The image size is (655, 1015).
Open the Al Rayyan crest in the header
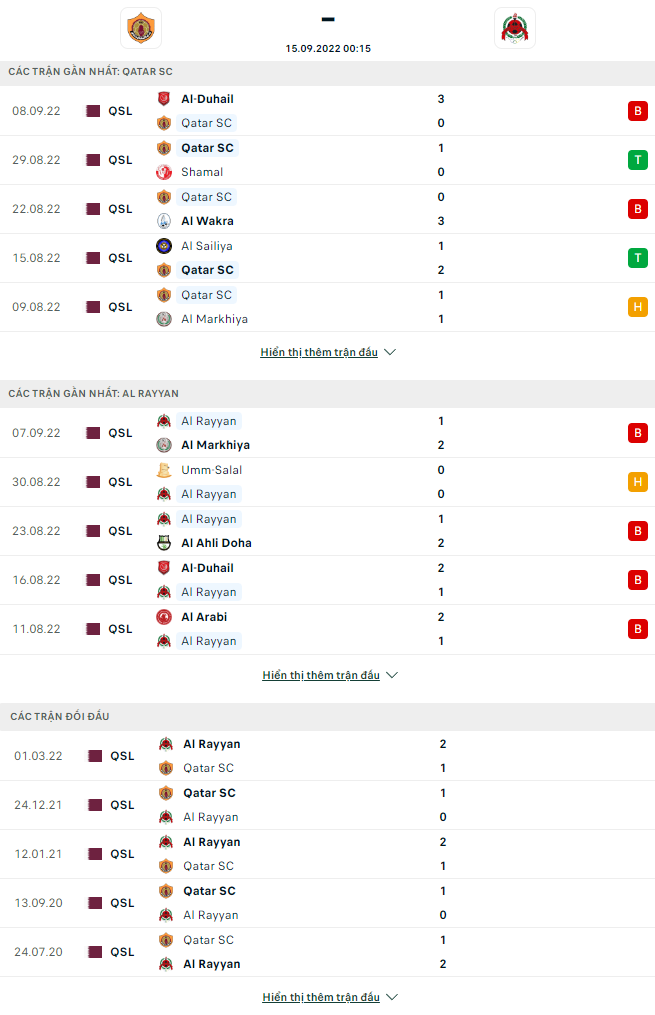pyautogui.click(x=515, y=28)
